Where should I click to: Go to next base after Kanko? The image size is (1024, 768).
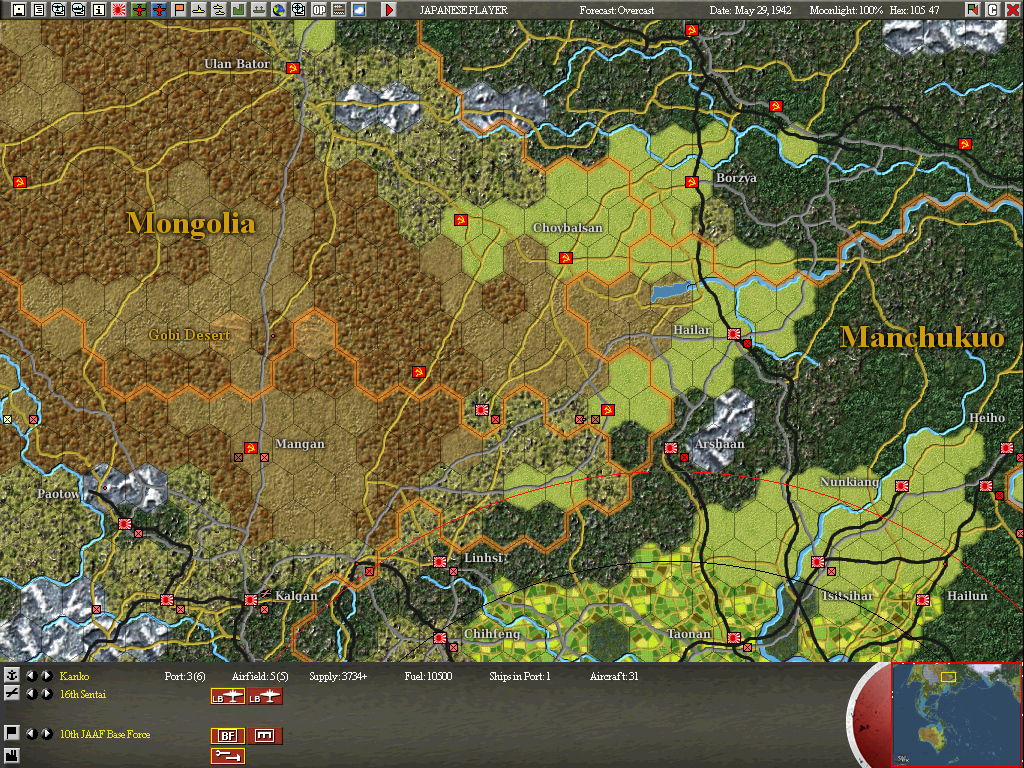(x=46, y=676)
